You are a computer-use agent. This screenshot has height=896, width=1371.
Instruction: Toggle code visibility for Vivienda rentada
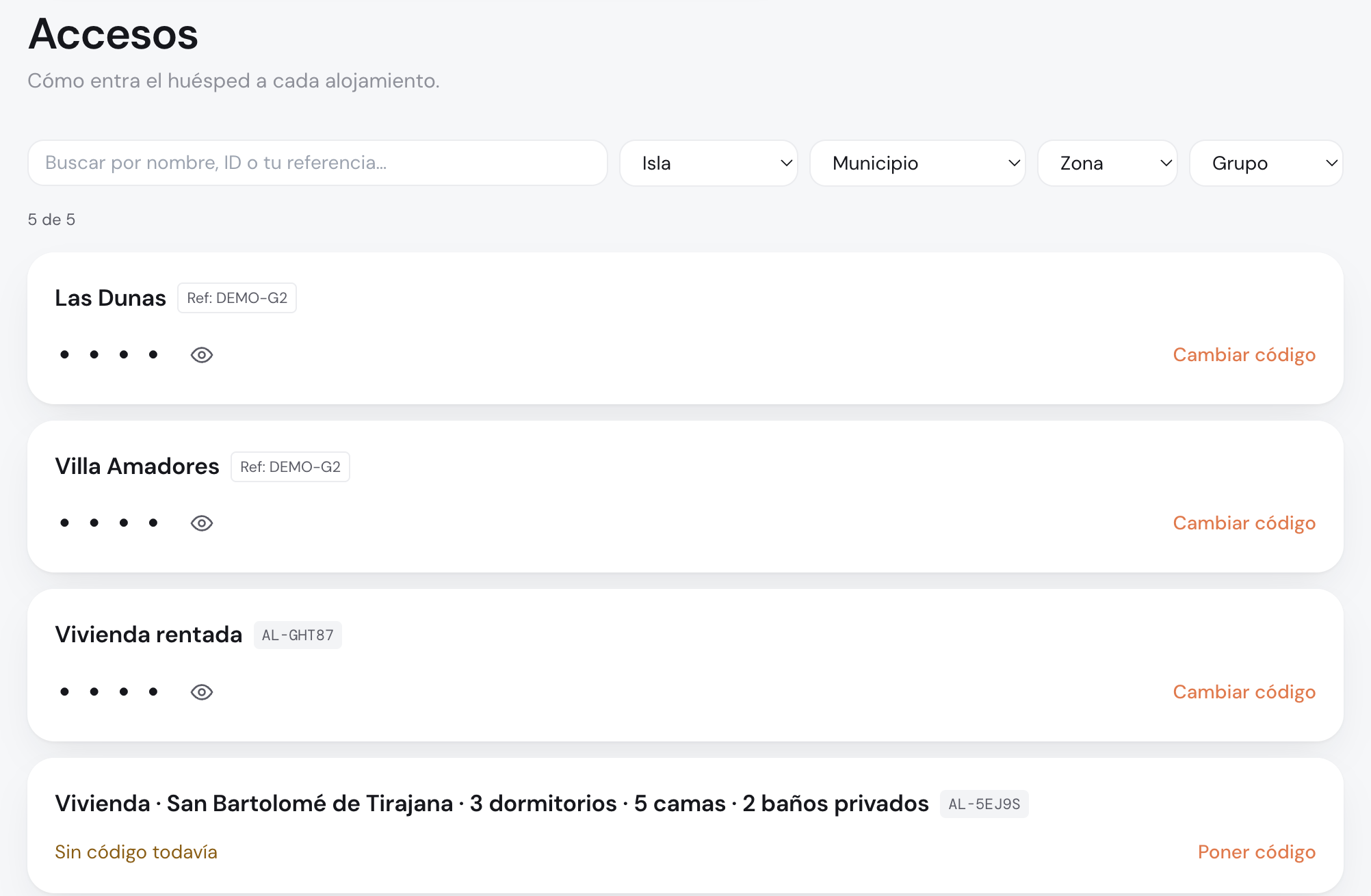tap(202, 692)
